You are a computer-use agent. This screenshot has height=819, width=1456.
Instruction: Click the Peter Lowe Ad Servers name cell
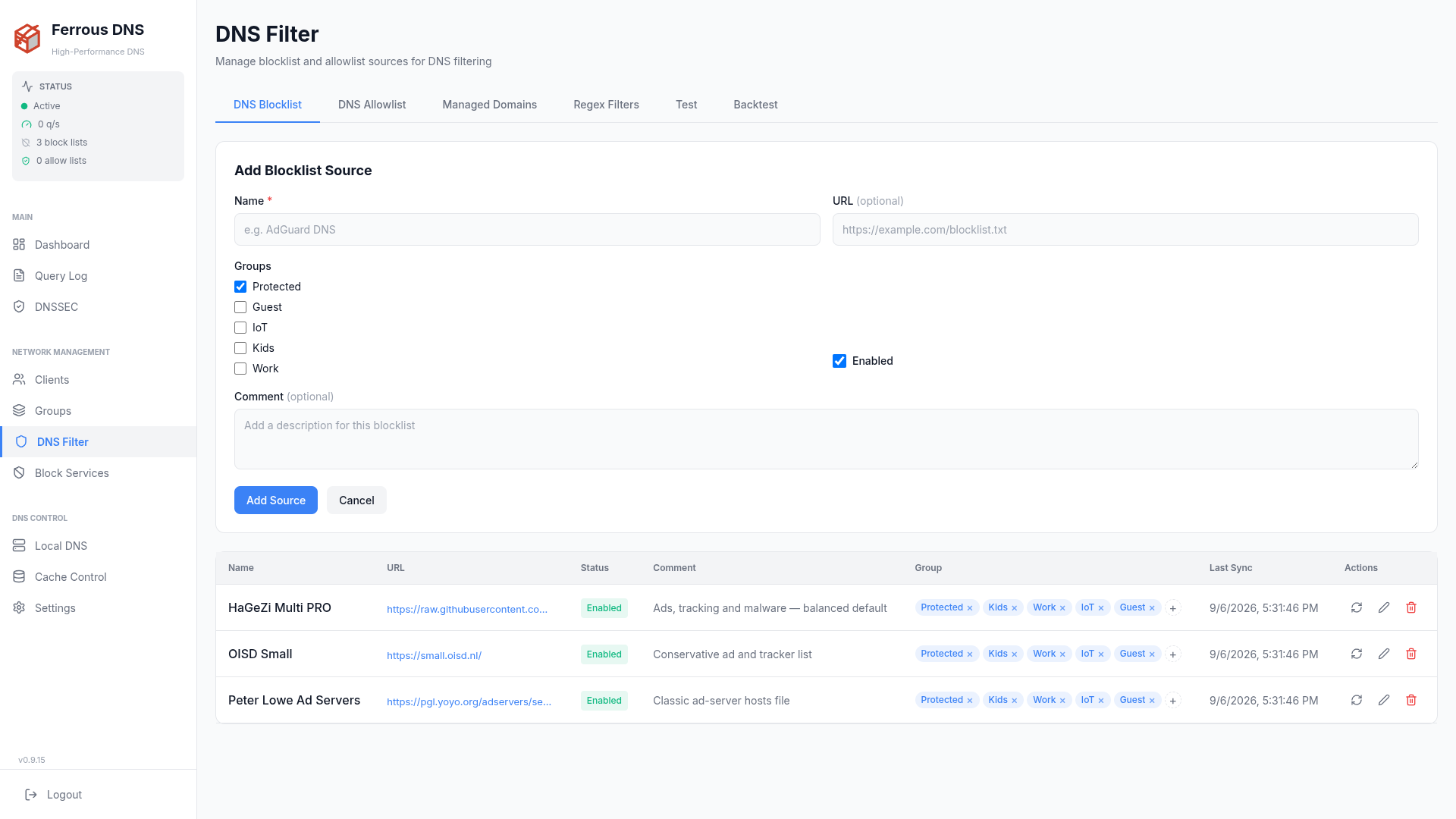tap(294, 700)
